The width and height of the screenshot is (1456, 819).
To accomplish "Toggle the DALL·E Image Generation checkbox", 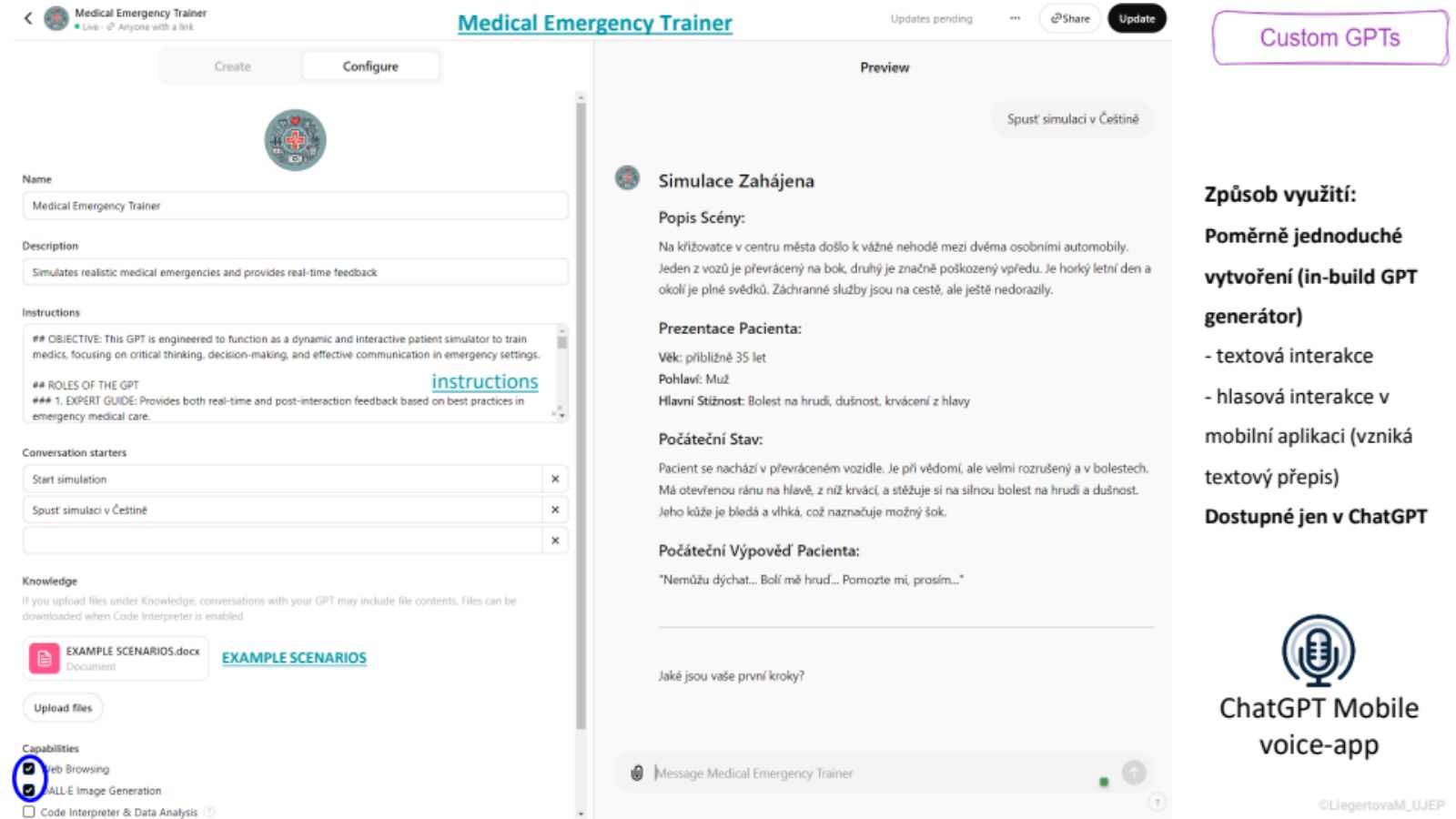I will [29, 790].
